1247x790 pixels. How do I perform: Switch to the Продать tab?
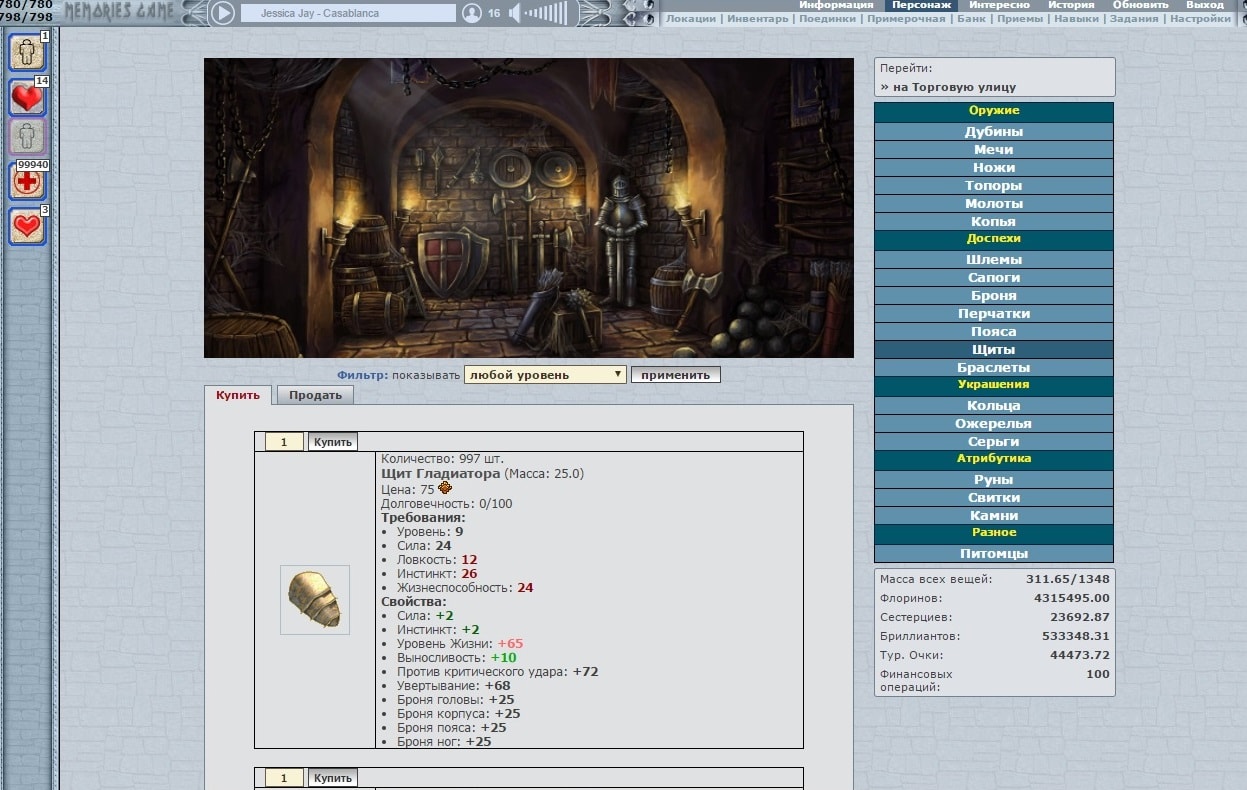tap(315, 395)
